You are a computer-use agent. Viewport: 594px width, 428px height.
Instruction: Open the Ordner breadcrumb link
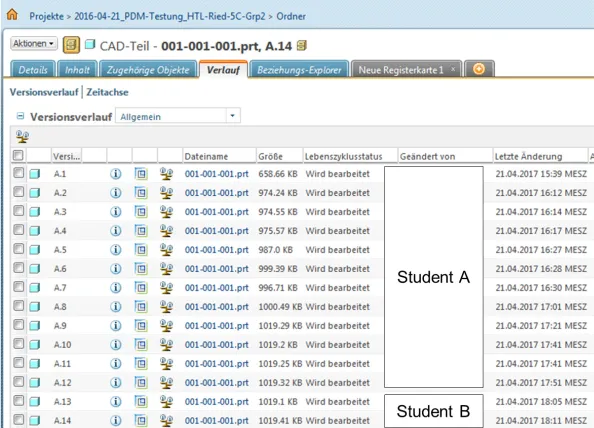[291, 16]
